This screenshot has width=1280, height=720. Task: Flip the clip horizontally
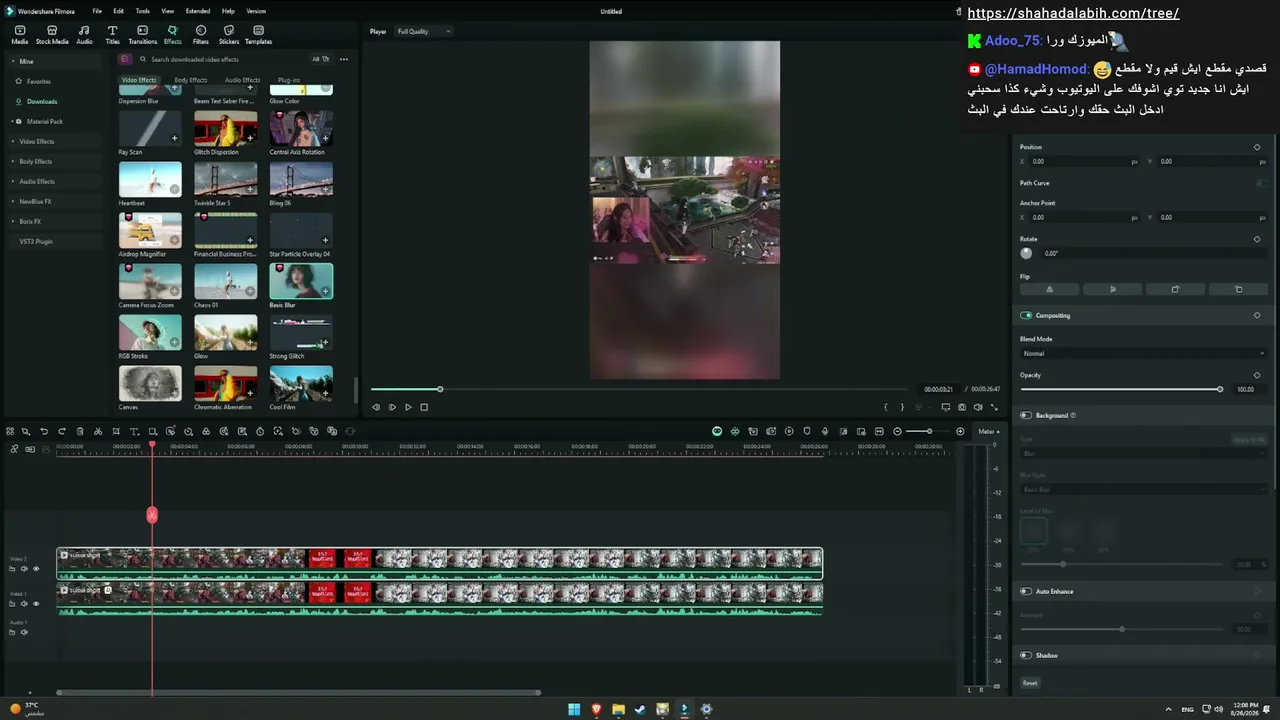(x=1049, y=289)
